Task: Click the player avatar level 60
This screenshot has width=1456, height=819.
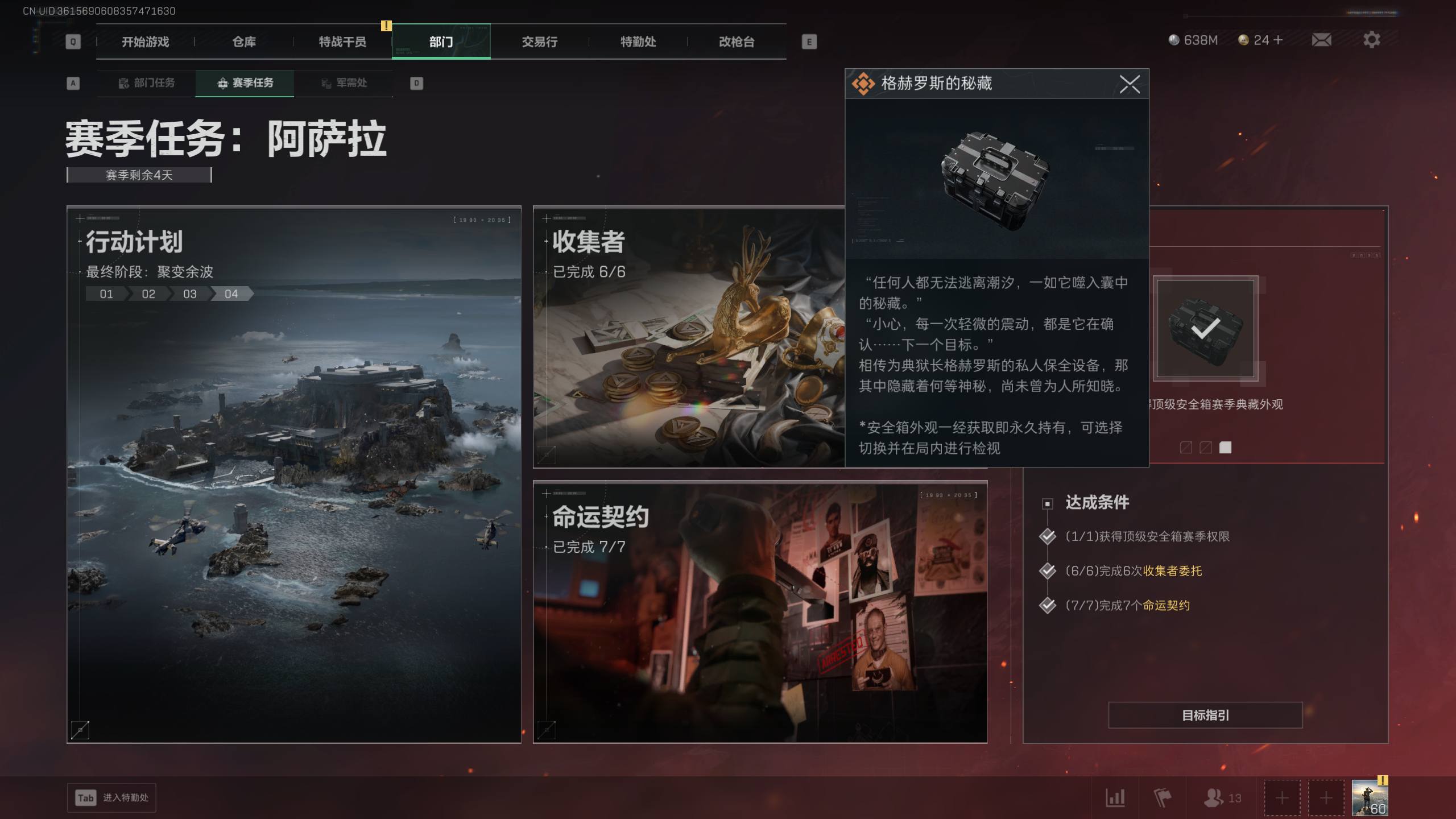Action: tap(1370, 797)
